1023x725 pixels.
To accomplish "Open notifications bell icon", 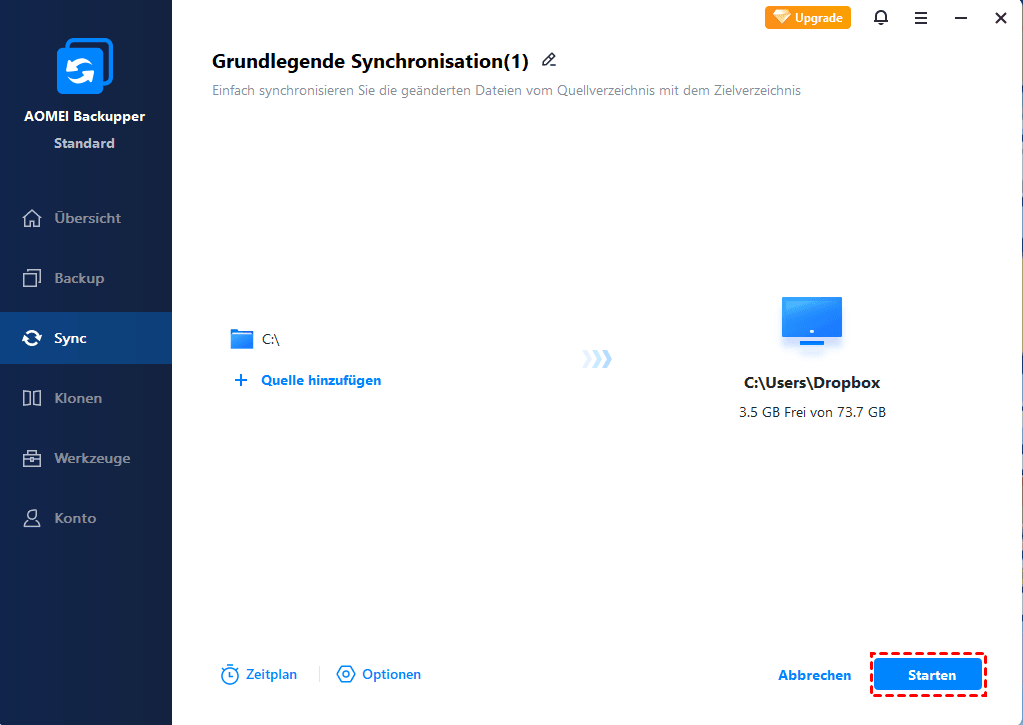I will click(x=881, y=18).
